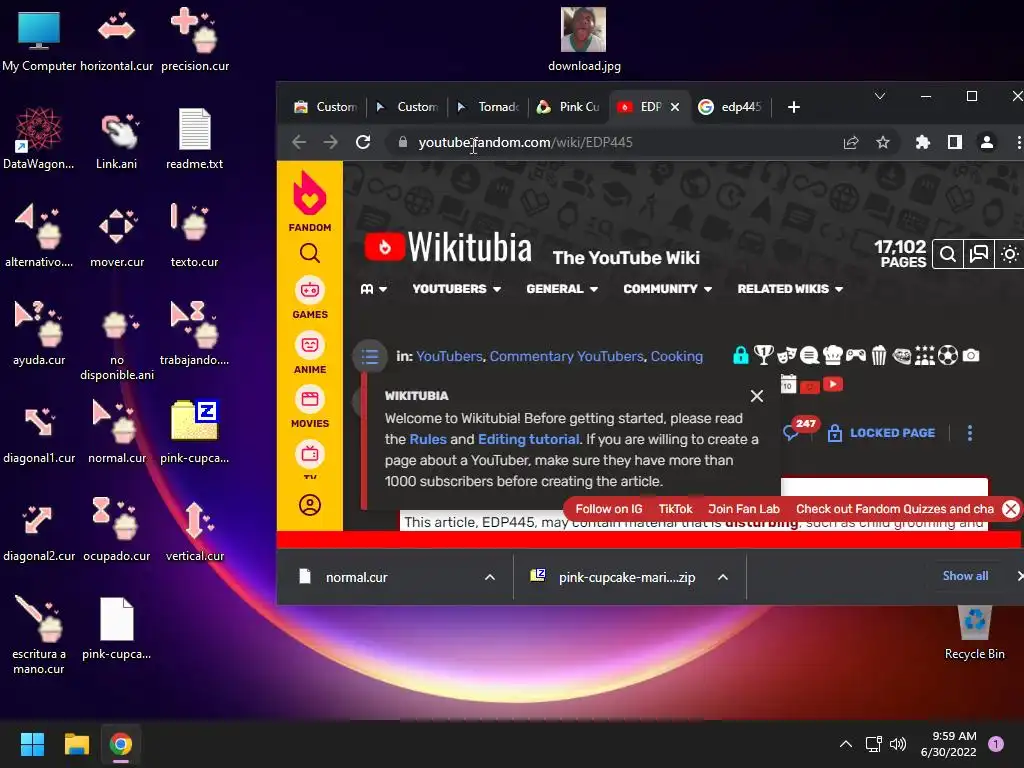Switch to the edp445 Google tab
Viewport: 1024px width, 768px height.
coord(730,106)
